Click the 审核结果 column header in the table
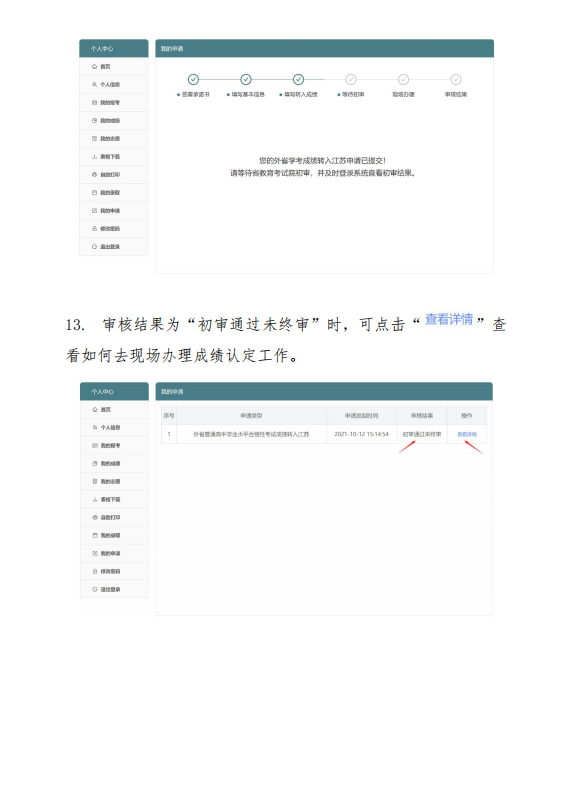The height and width of the screenshot is (798, 573). tap(422, 416)
